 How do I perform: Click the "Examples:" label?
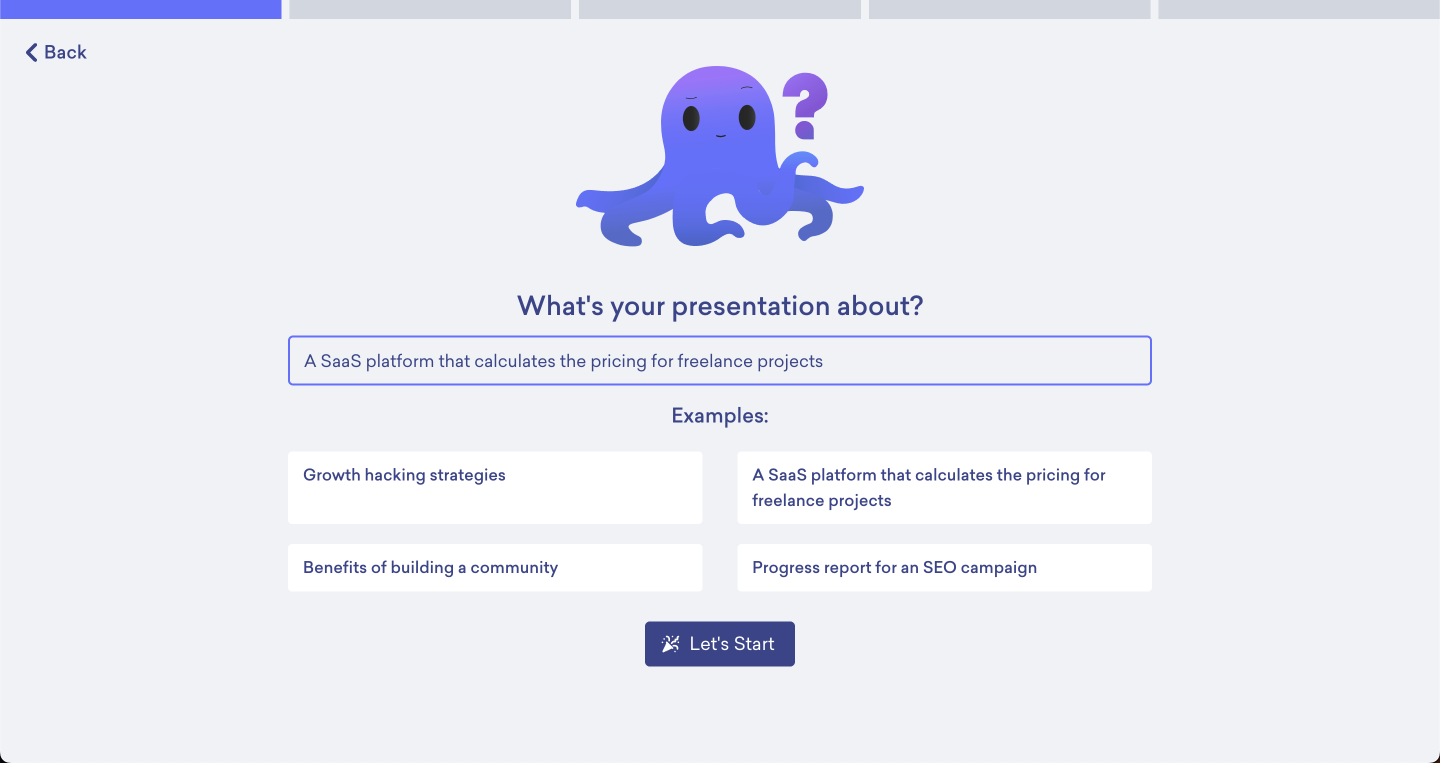(x=720, y=415)
